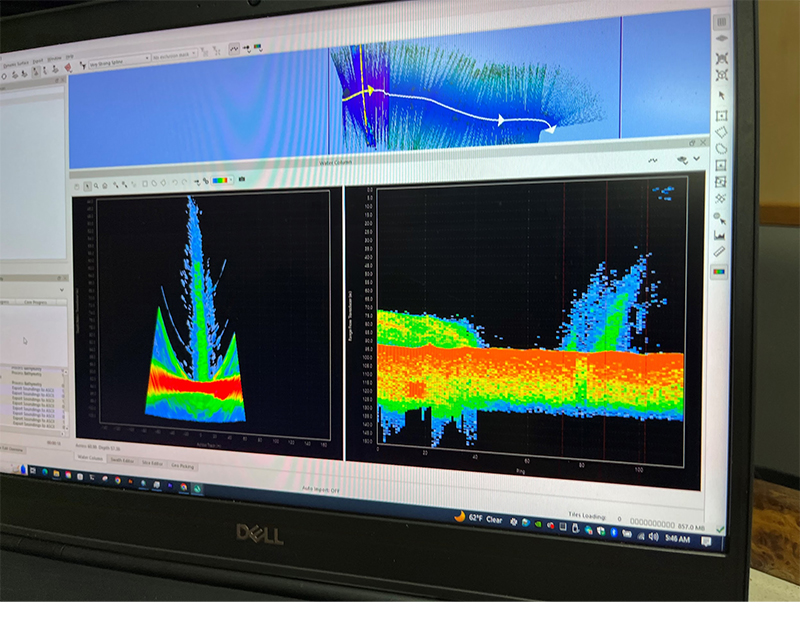Click the 62°F Clear weather widget
800x618 pixels.
click(478, 518)
